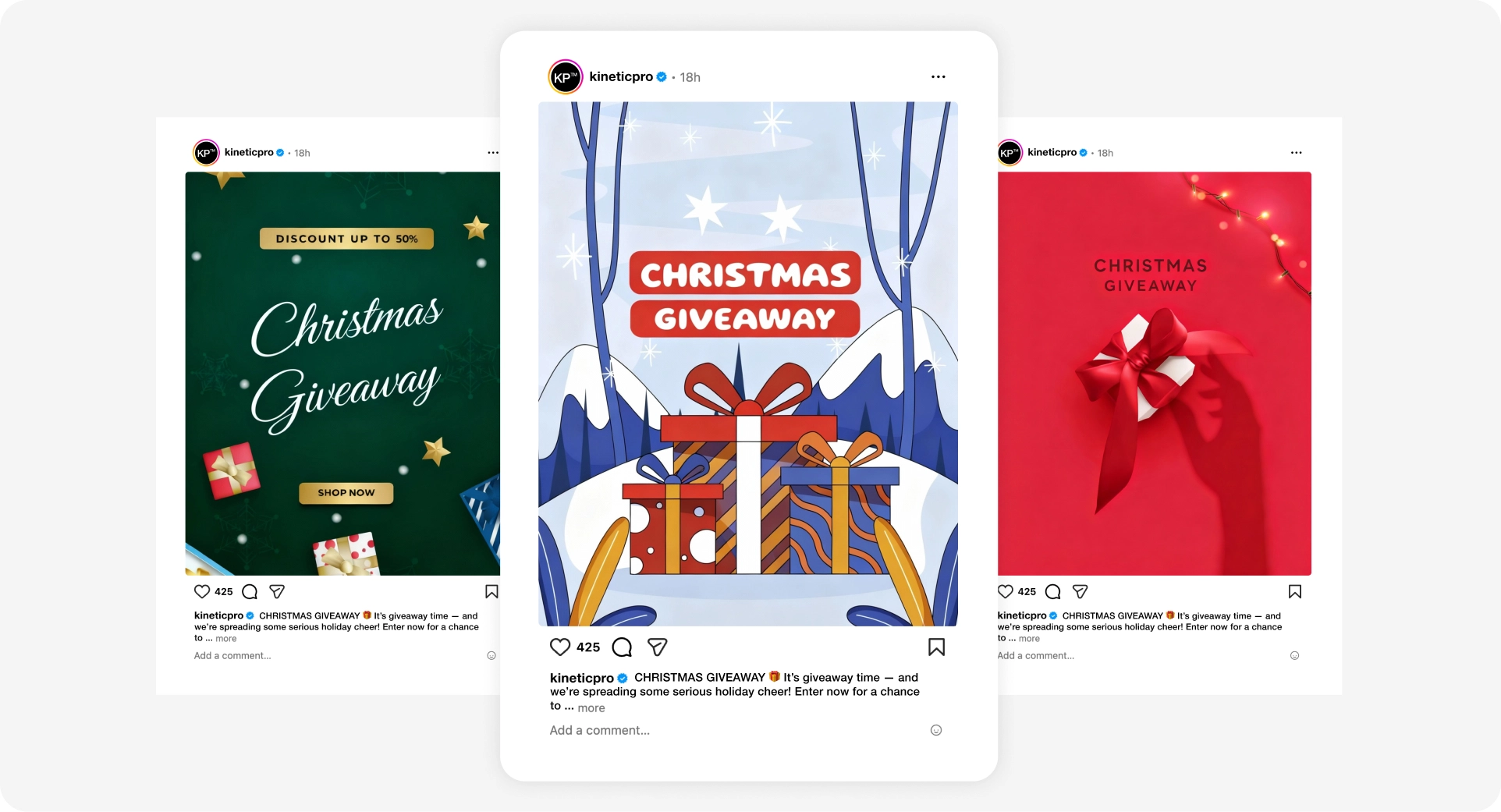Click the emoji icon in center comment field

tap(936, 730)
